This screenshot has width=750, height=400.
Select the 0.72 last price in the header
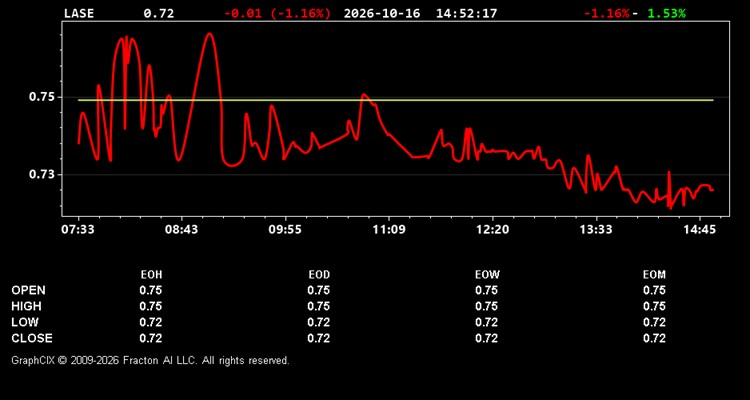159,13
